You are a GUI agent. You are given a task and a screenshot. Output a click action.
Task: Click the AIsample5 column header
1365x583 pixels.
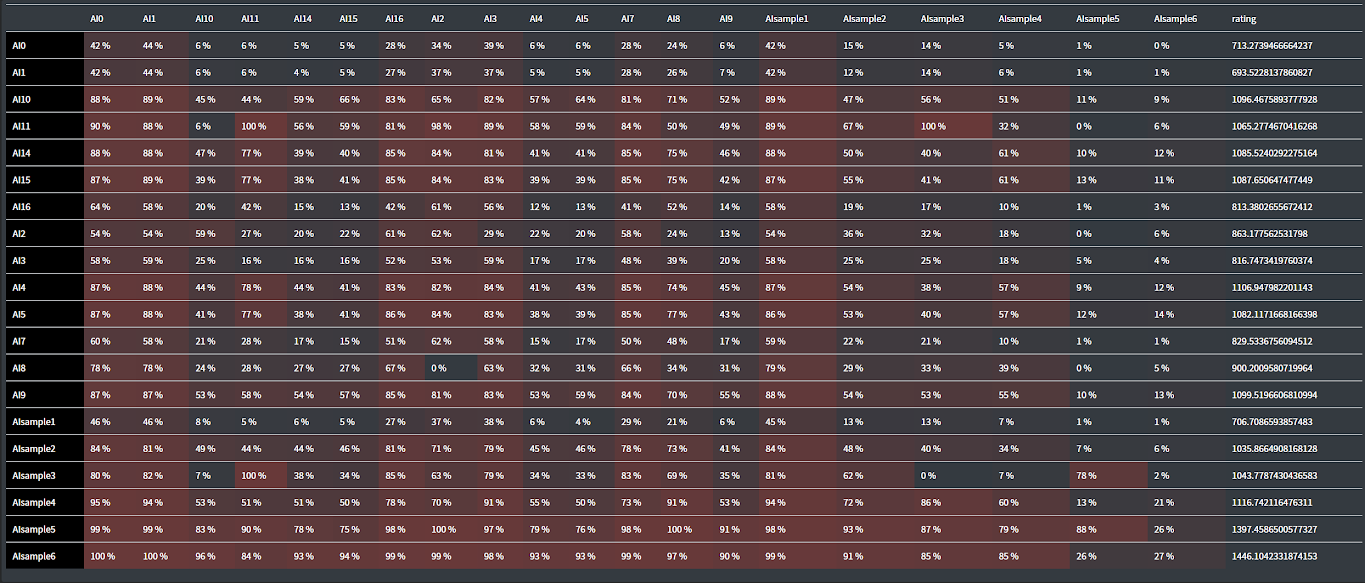[1098, 19]
